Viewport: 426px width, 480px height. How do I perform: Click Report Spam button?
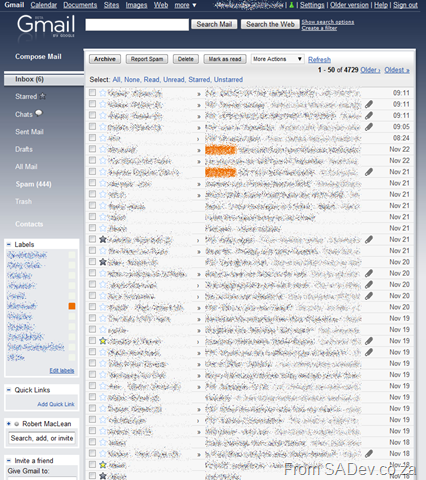tap(147, 59)
